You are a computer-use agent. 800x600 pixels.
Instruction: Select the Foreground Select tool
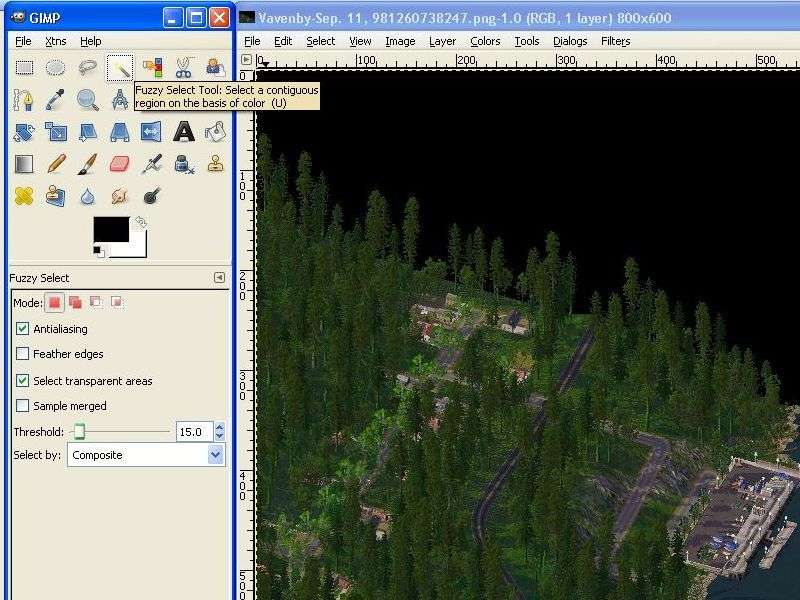tap(215, 67)
